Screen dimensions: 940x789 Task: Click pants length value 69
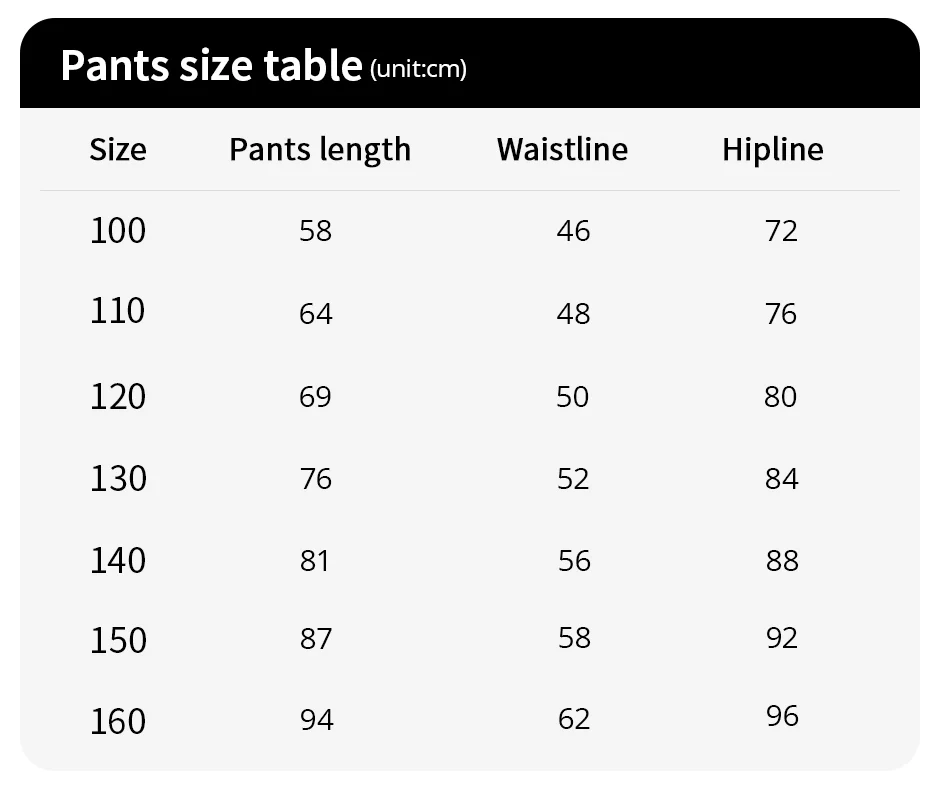[315, 397]
